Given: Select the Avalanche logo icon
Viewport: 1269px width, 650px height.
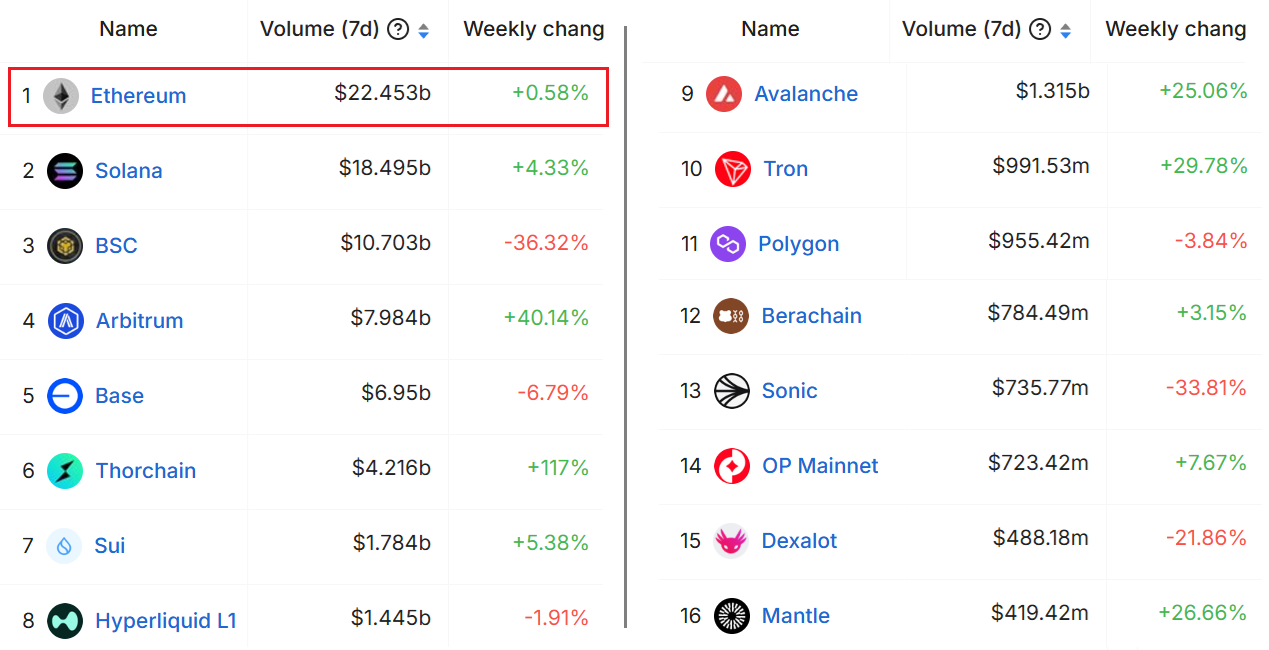Looking at the screenshot, I should (x=724, y=93).
